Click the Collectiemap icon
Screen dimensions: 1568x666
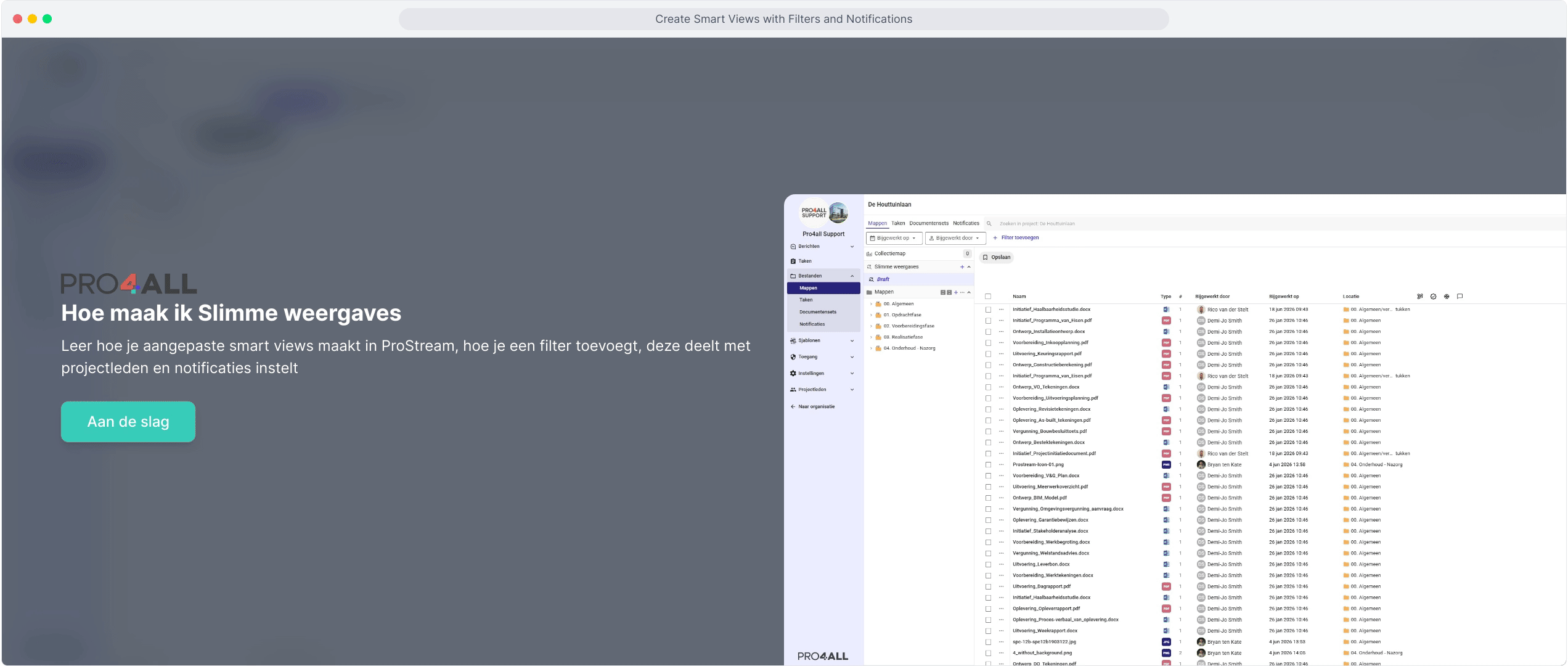coord(869,254)
